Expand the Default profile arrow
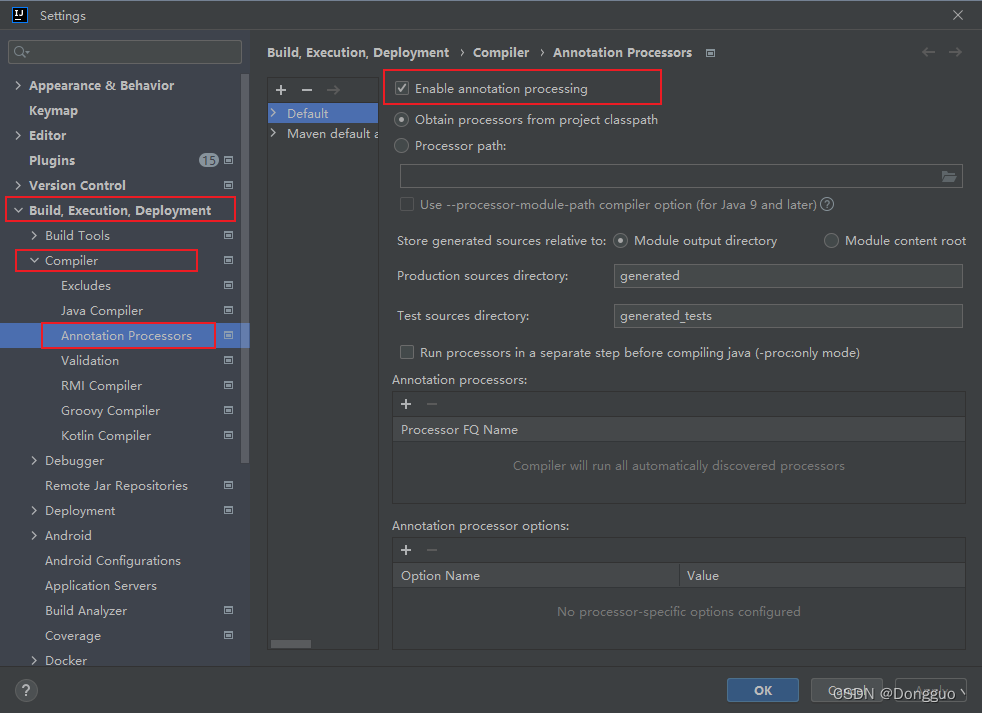982x713 pixels. [274, 113]
